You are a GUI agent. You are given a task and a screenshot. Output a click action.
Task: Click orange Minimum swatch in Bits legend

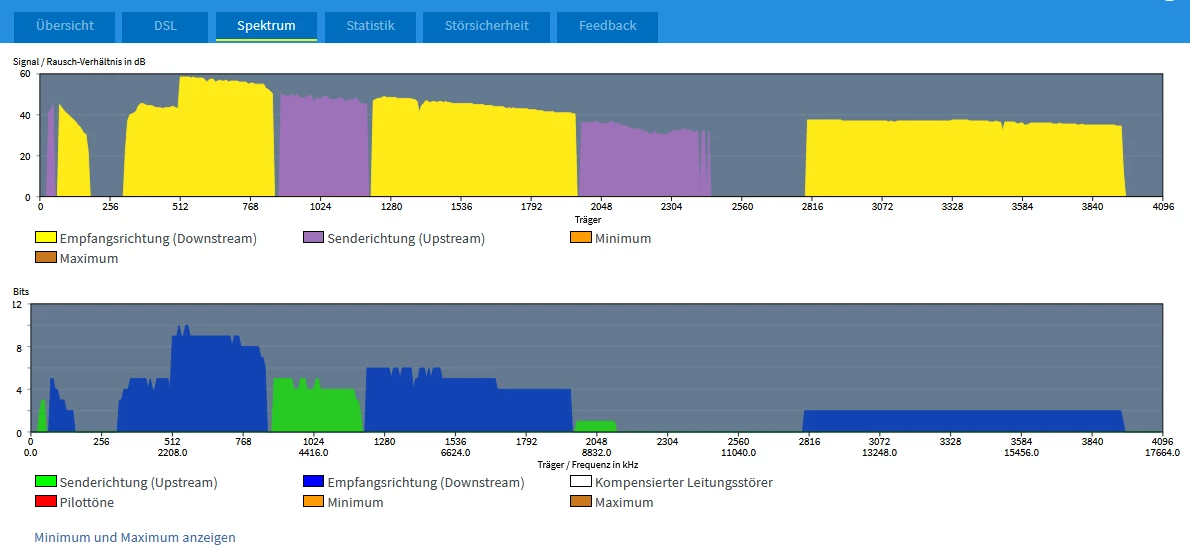tap(313, 502)
